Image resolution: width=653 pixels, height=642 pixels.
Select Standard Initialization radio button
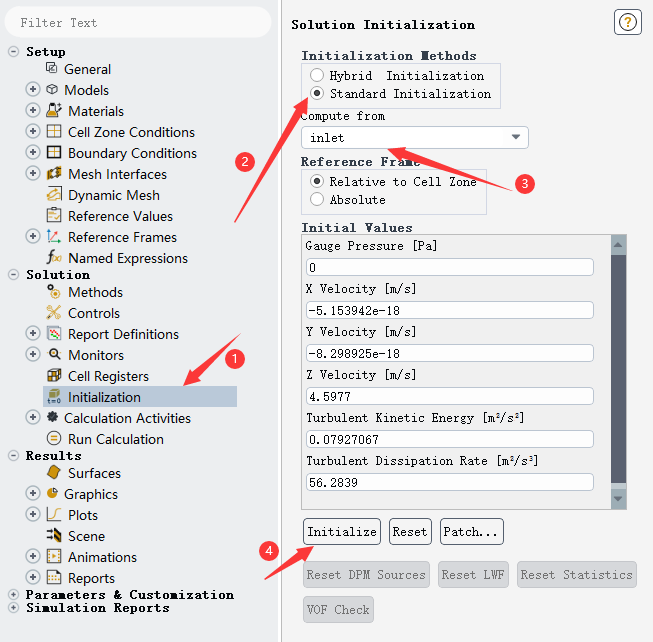point(317,94)
